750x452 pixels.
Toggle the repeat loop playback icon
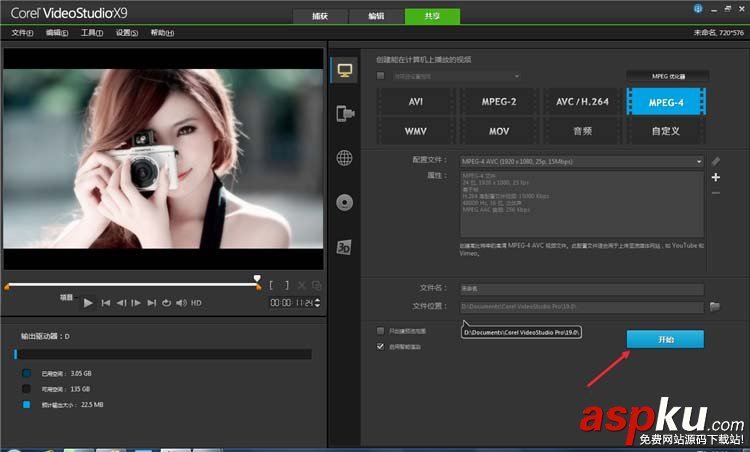[x=166, y=303]
